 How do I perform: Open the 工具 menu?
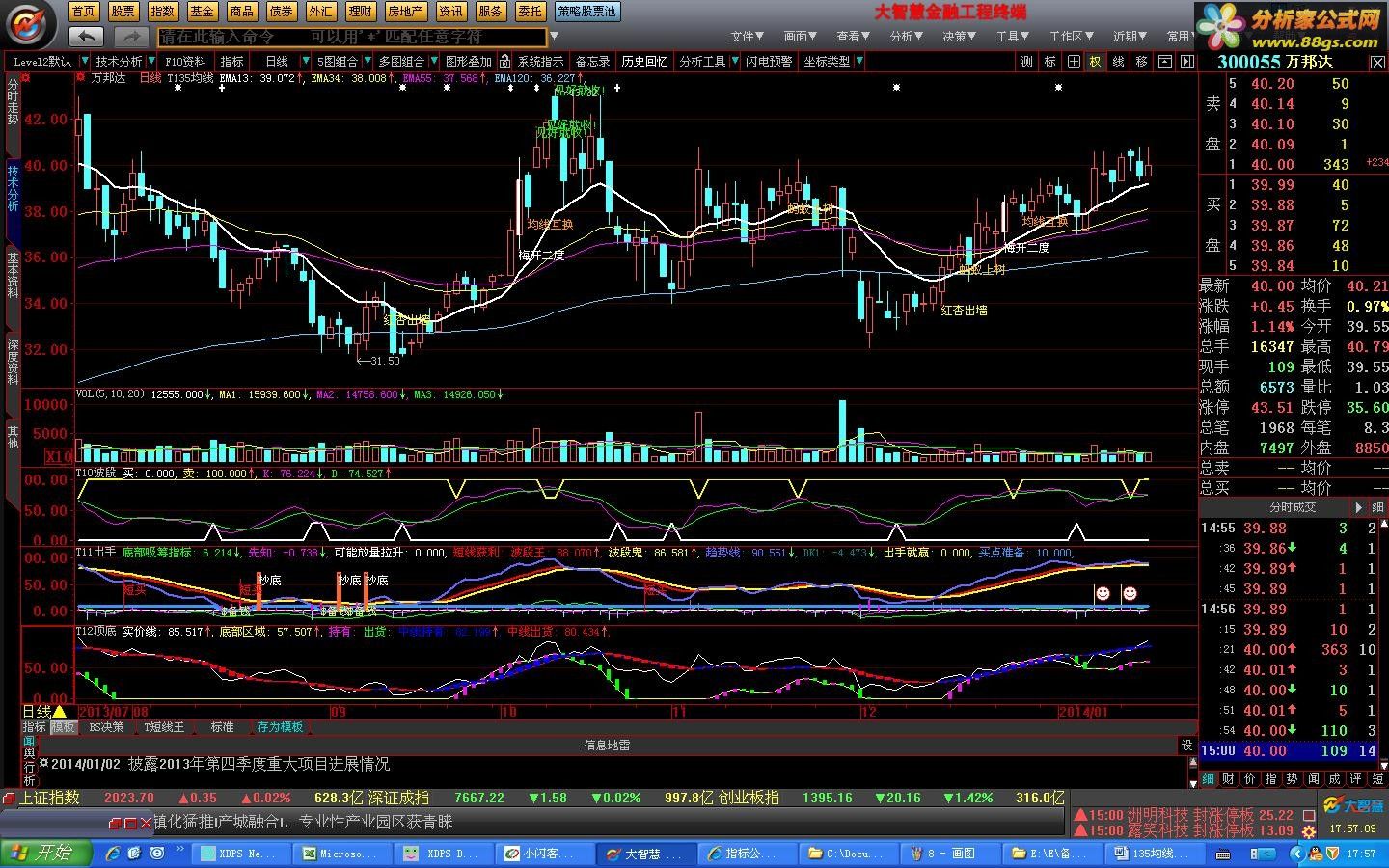(1012, 36)
